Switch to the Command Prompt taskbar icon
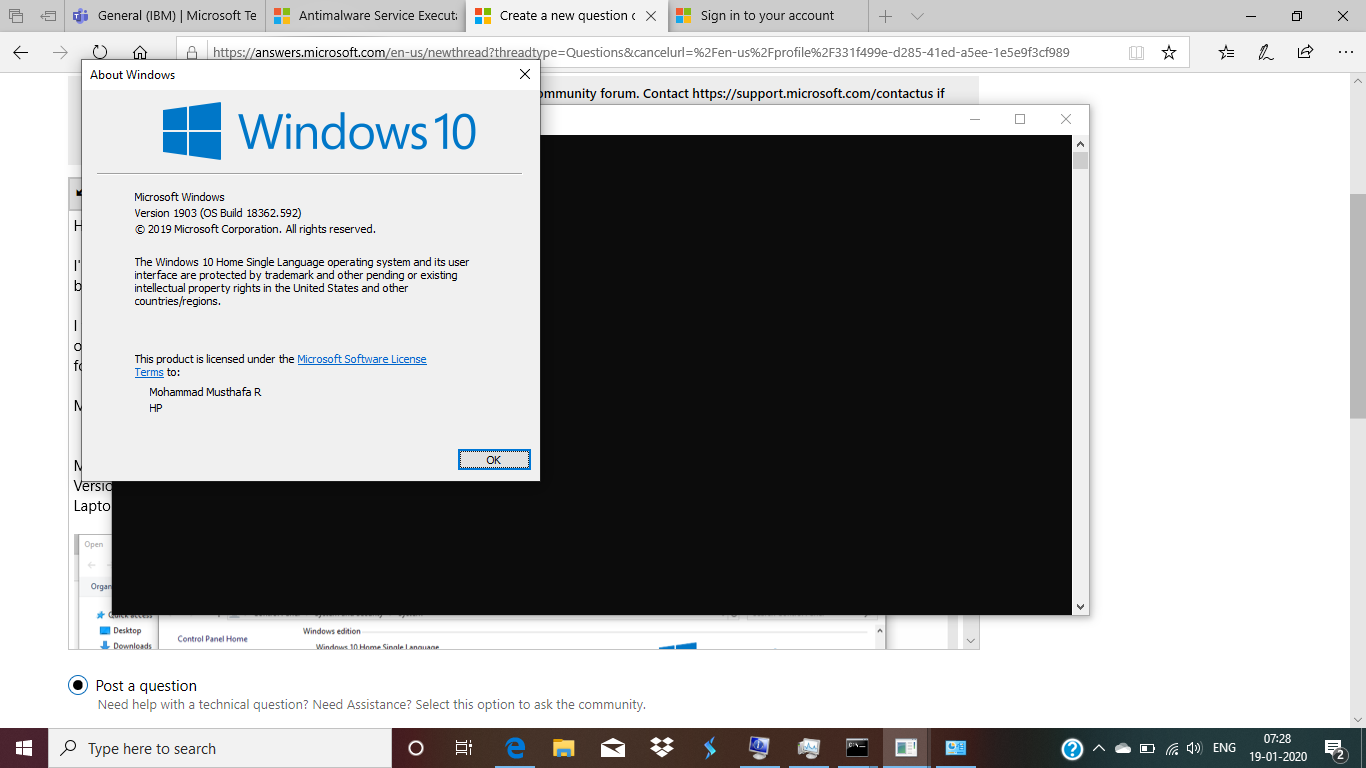Screen dimensions: 1366x768 tap(856, 748)
